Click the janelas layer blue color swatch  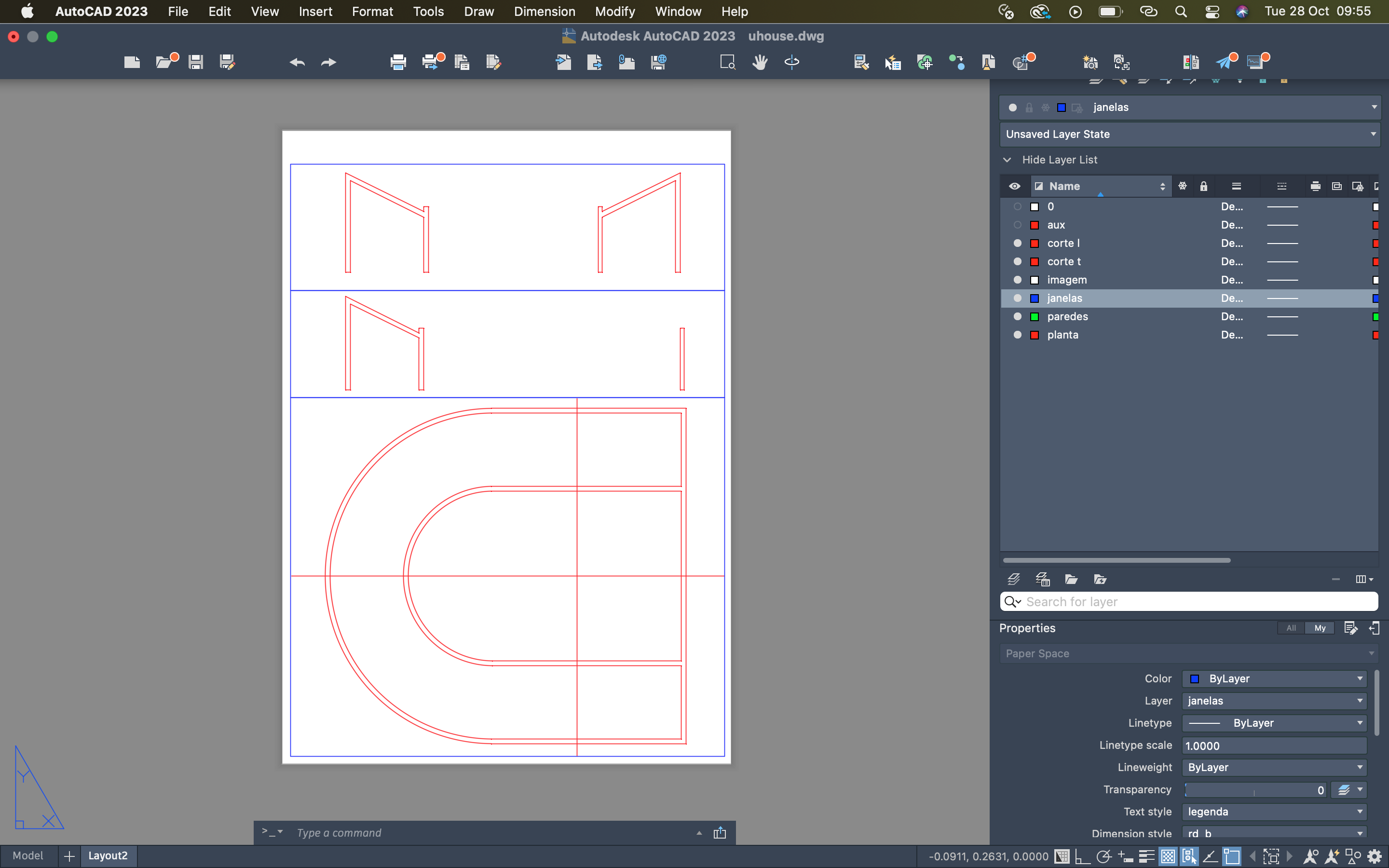click(x=1035, y=298)
